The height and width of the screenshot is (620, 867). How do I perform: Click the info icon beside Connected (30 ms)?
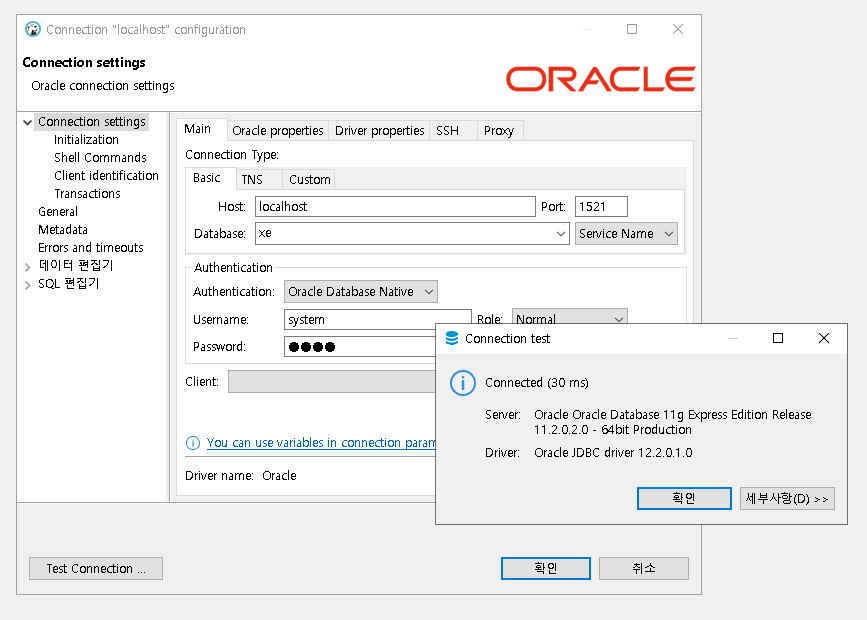(x=463, y=383)
